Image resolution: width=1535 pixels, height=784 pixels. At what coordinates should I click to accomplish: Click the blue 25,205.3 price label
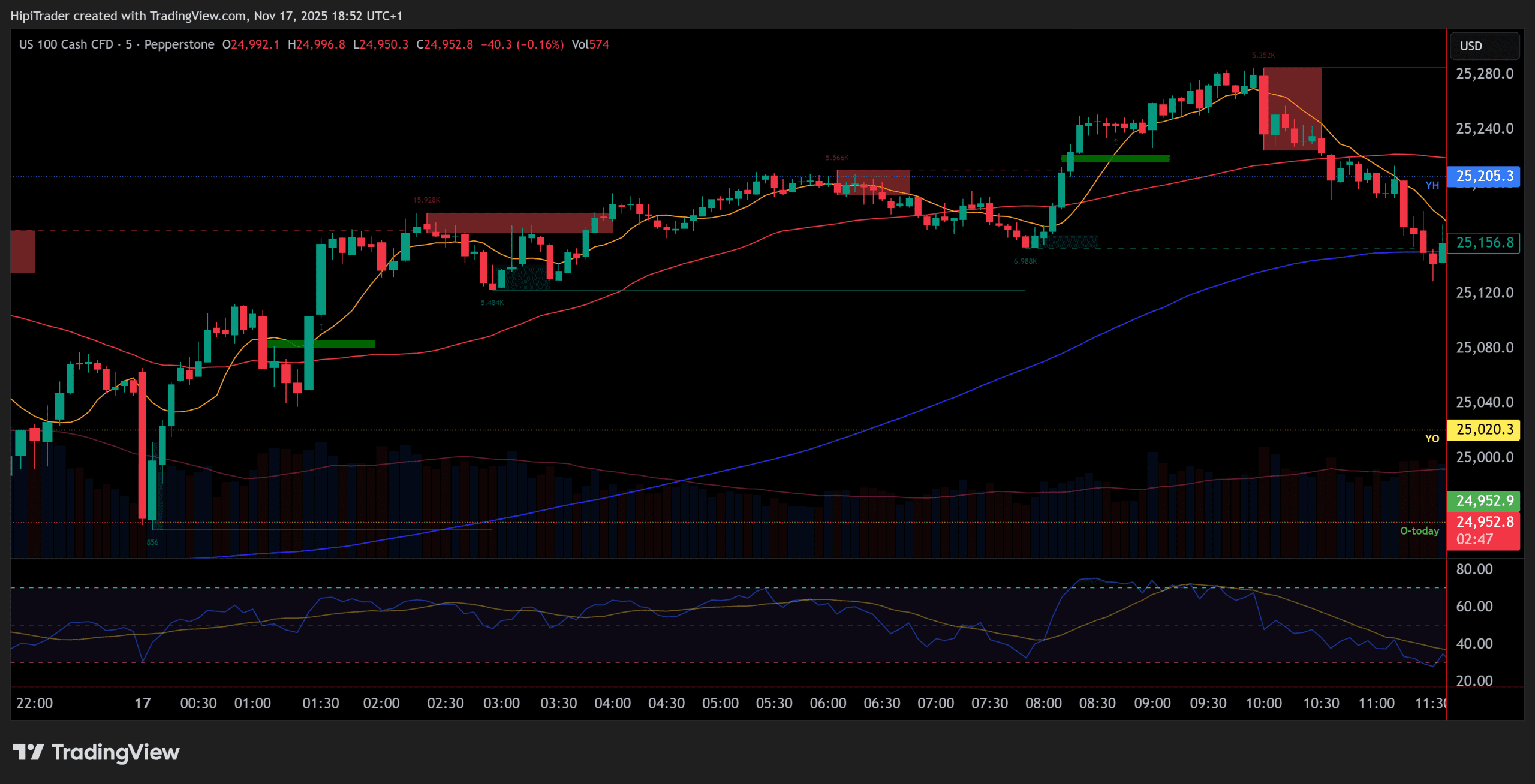coord(1483,176)
